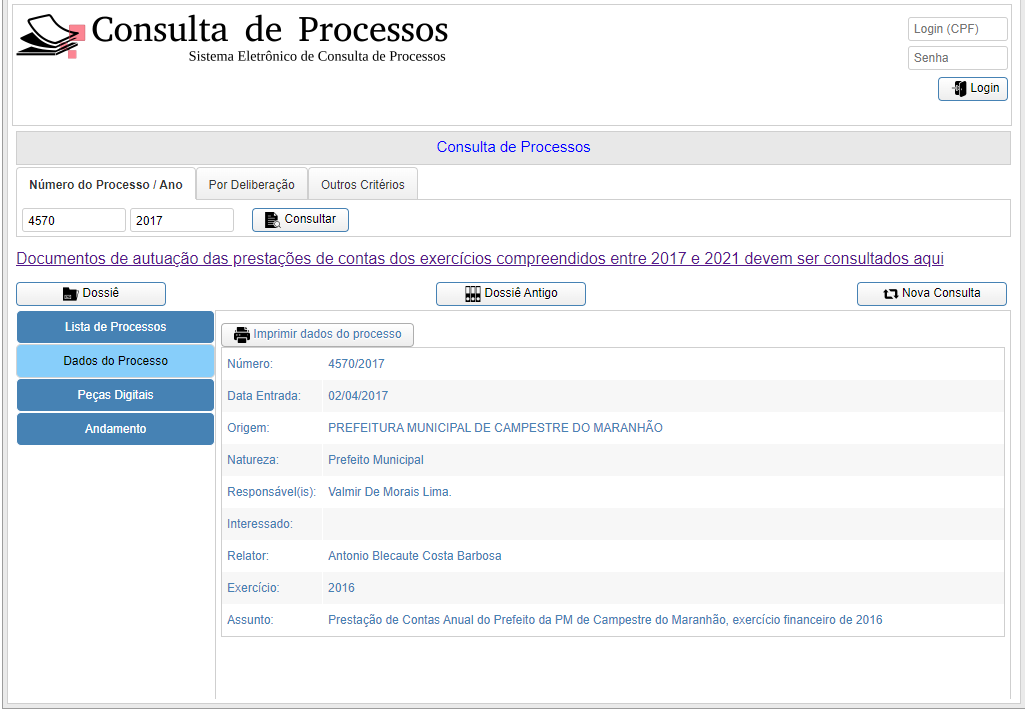Click the door icon on Login button

(x=959, y=89)
